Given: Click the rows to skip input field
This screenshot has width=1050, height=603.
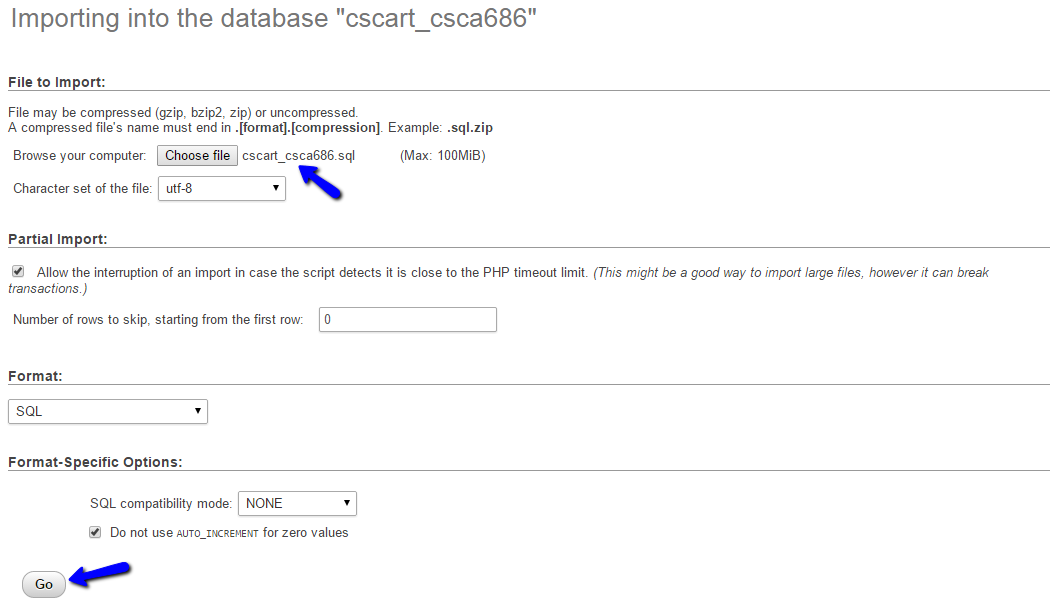Looking at the screenshot, I should (407, 319).
